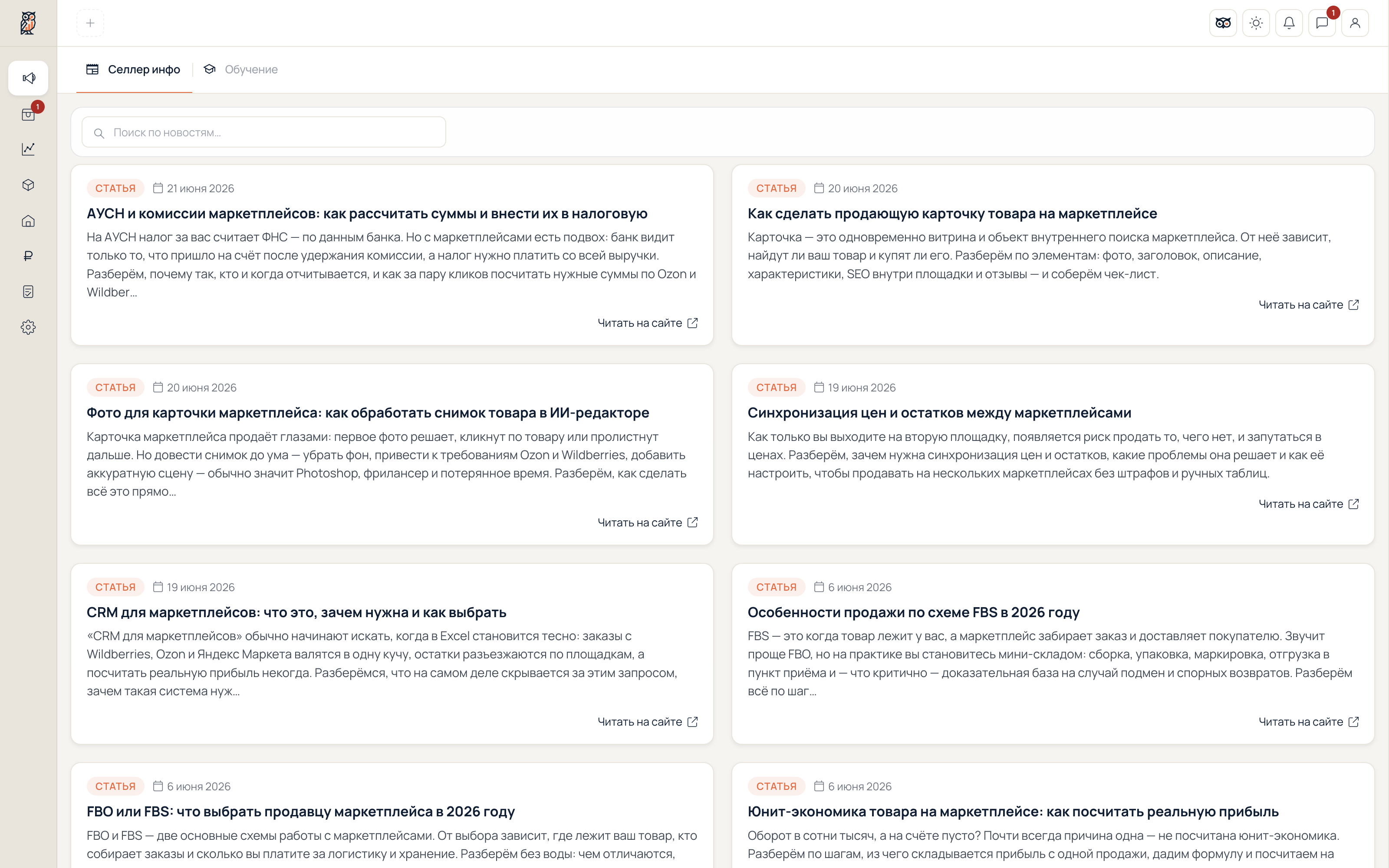Open FBO или FBS article title
The height and width of the screenshot is (868, 1389).
[301, 811]
